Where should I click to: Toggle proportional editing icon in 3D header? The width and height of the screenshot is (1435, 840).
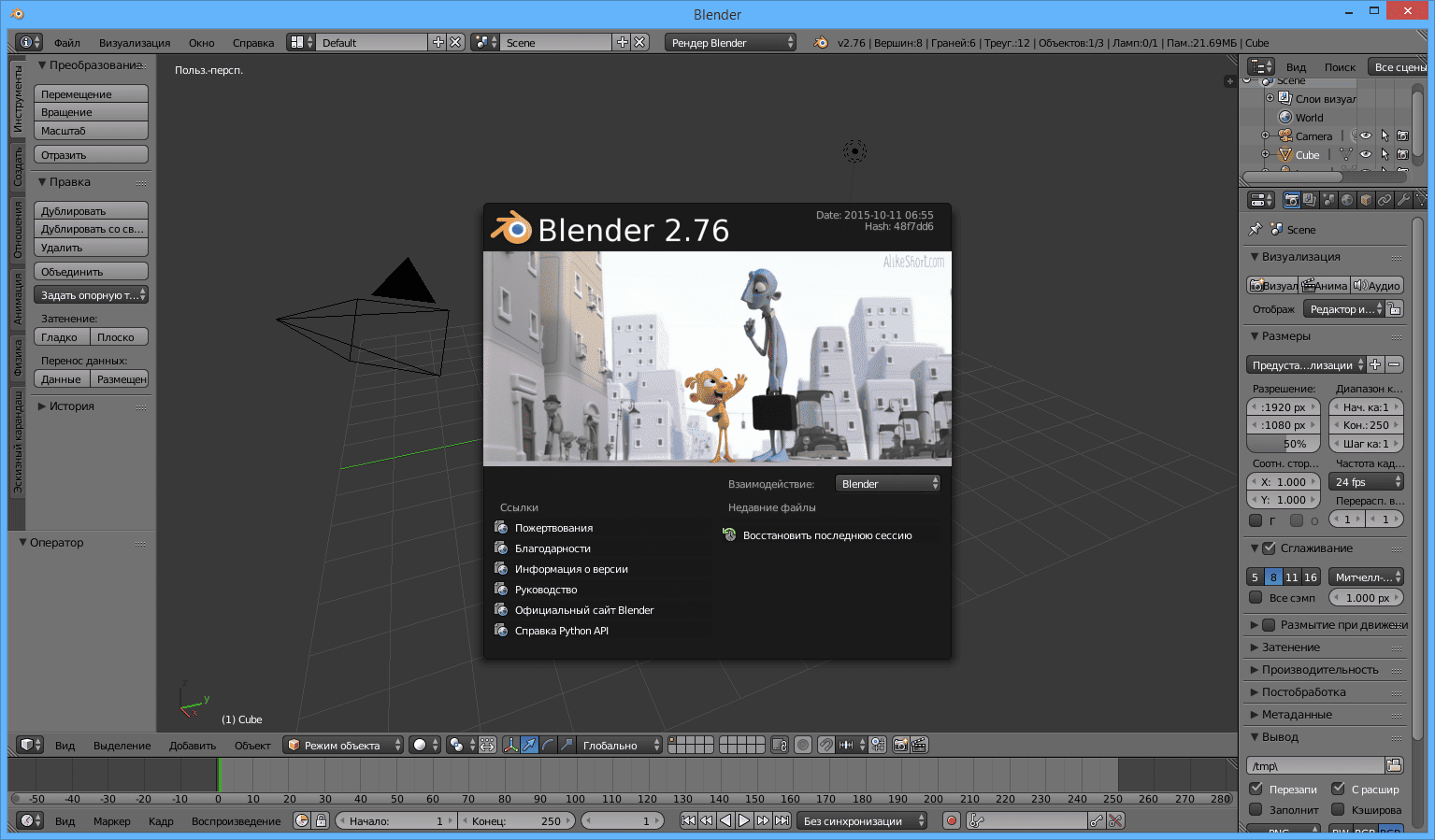click(x=803, y=745)
